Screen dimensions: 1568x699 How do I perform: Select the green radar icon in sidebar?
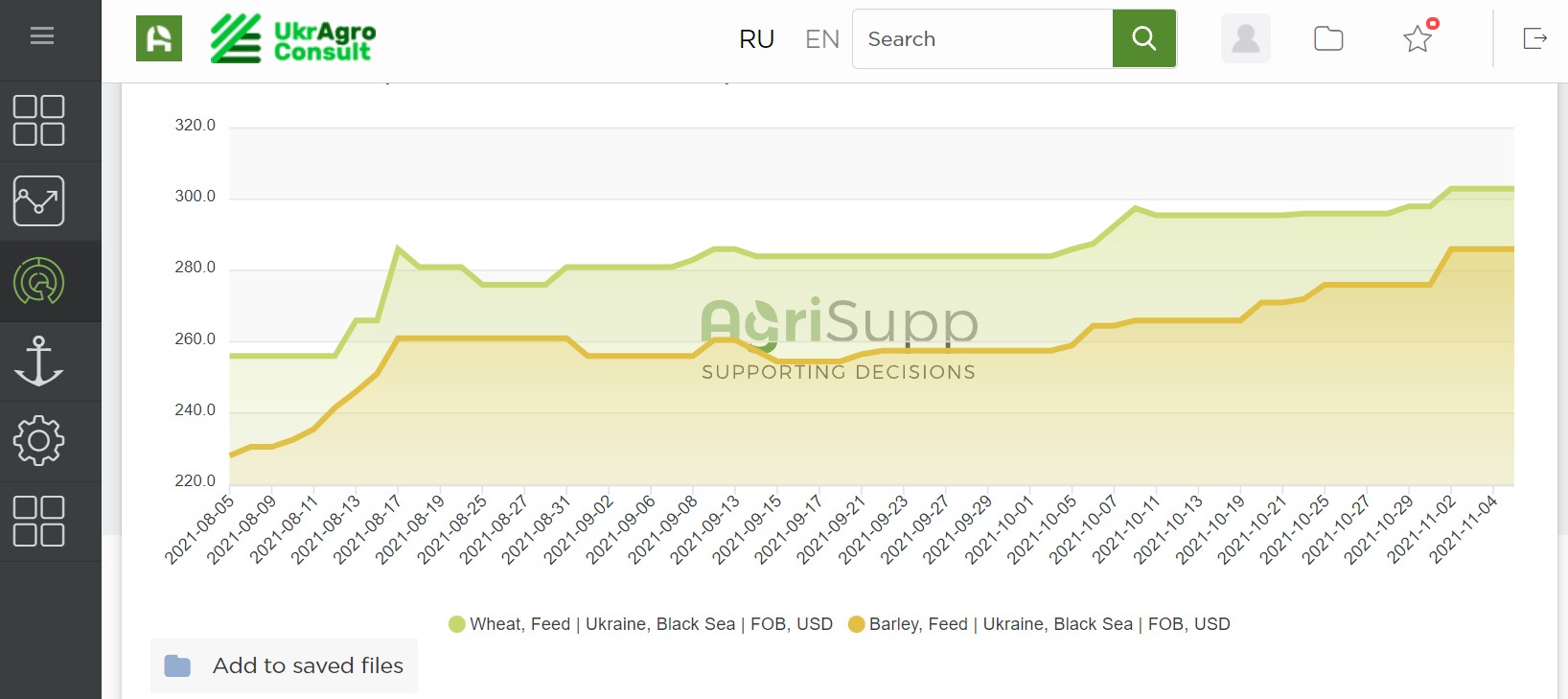[x=39, y=281]
